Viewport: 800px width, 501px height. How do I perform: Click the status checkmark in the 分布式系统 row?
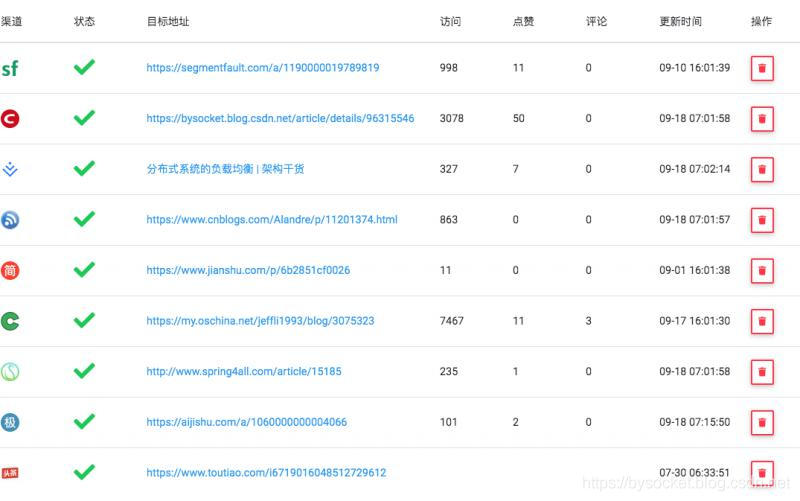point(84,168)
